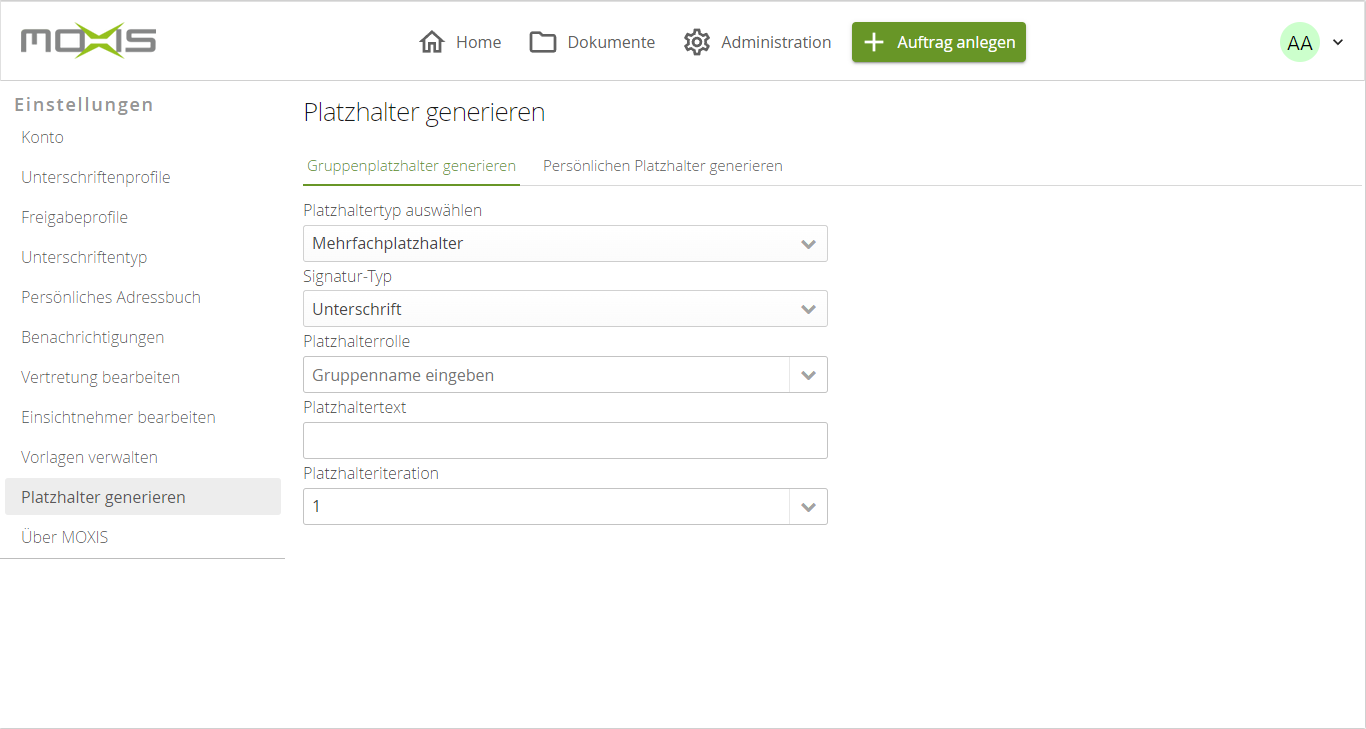
Task: Expand the Platzhalteriteration dropdown
Action: (565, 506)
